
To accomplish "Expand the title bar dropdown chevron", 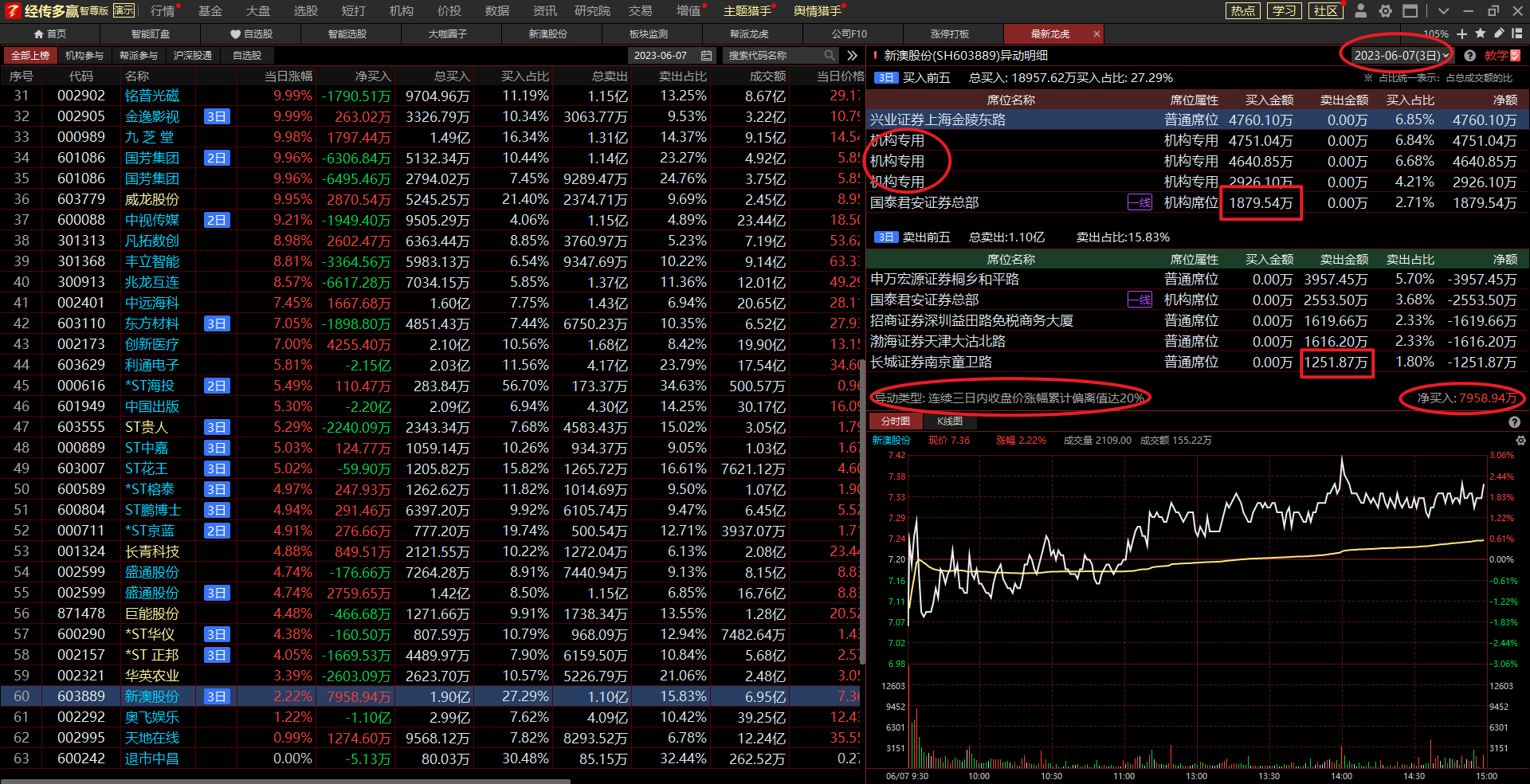I will 1443,11.
